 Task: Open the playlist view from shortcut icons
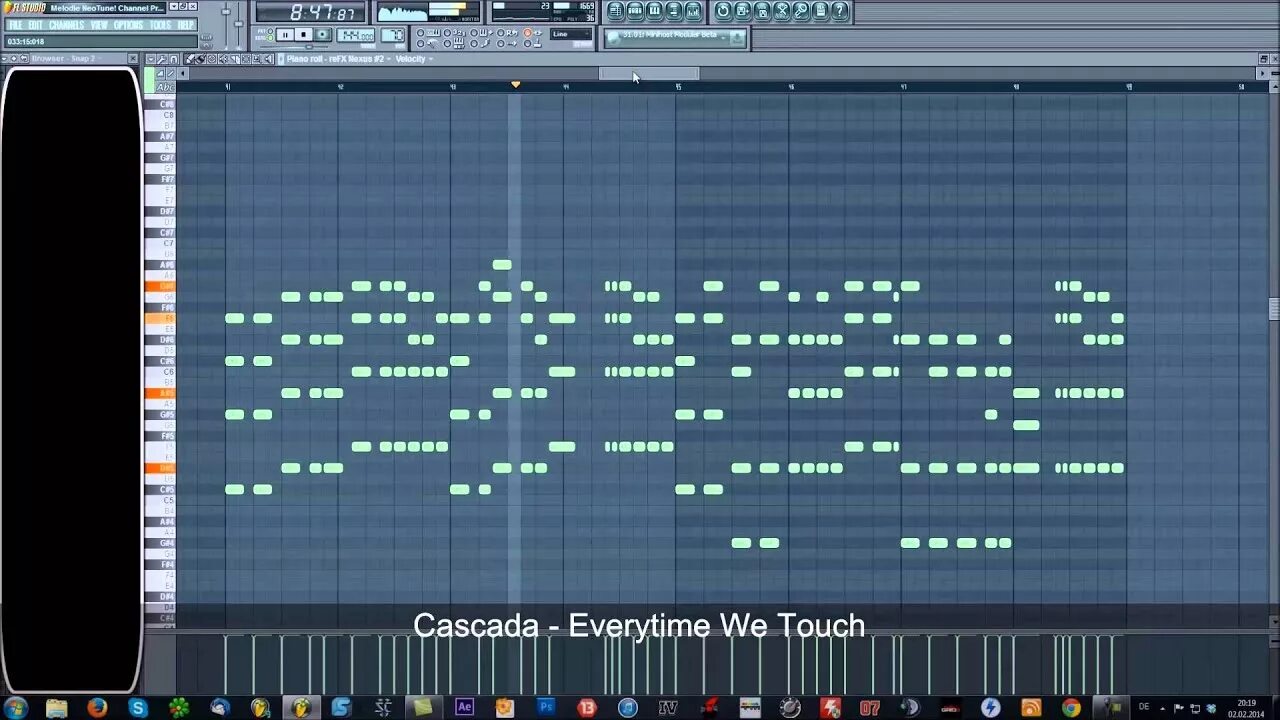615,11
